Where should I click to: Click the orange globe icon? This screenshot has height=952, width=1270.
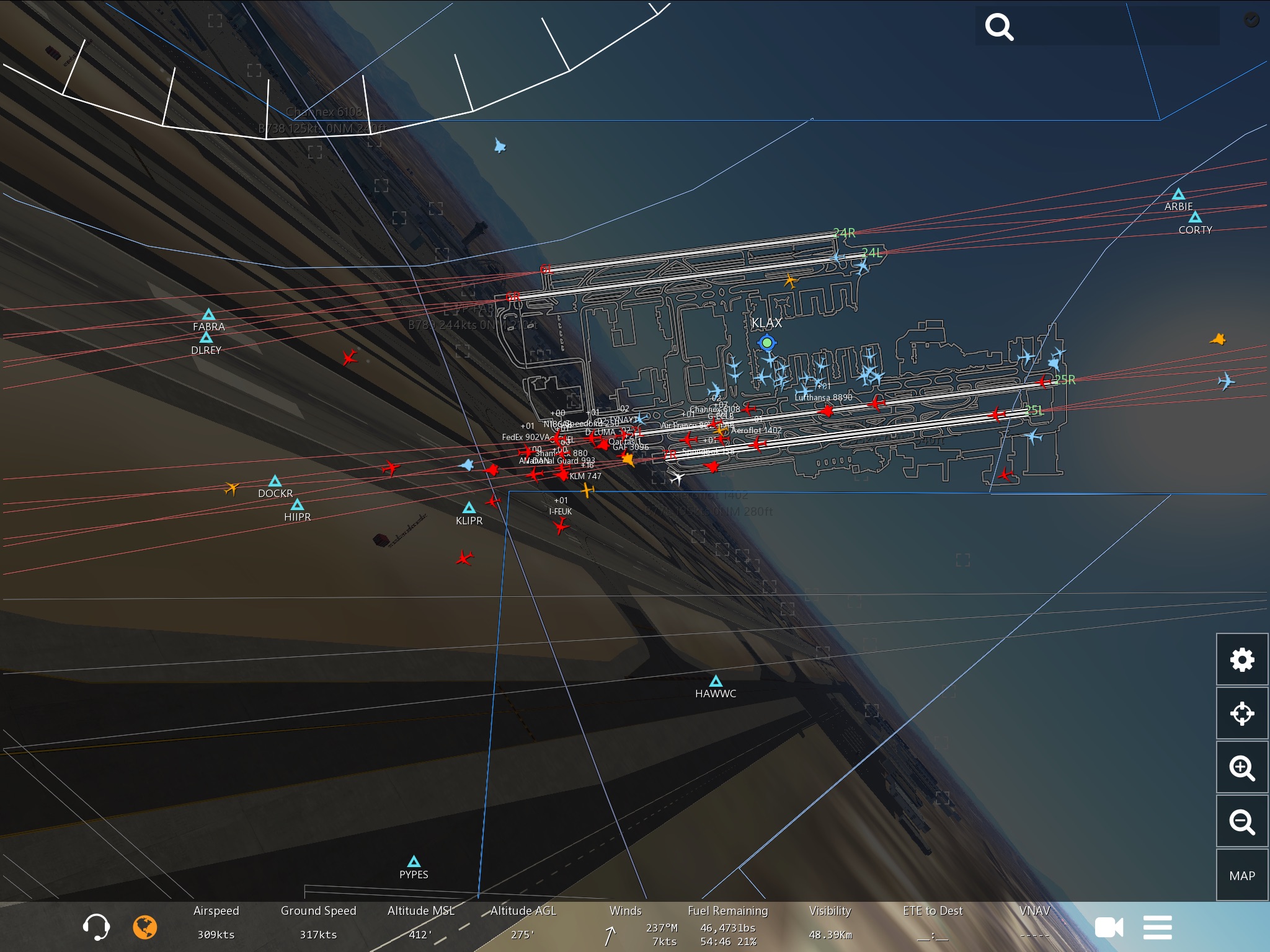tap(145, 927)
